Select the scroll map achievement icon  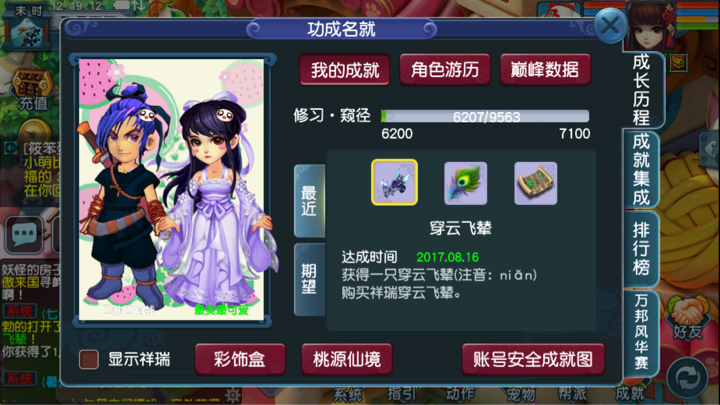(x=535, y=183)
